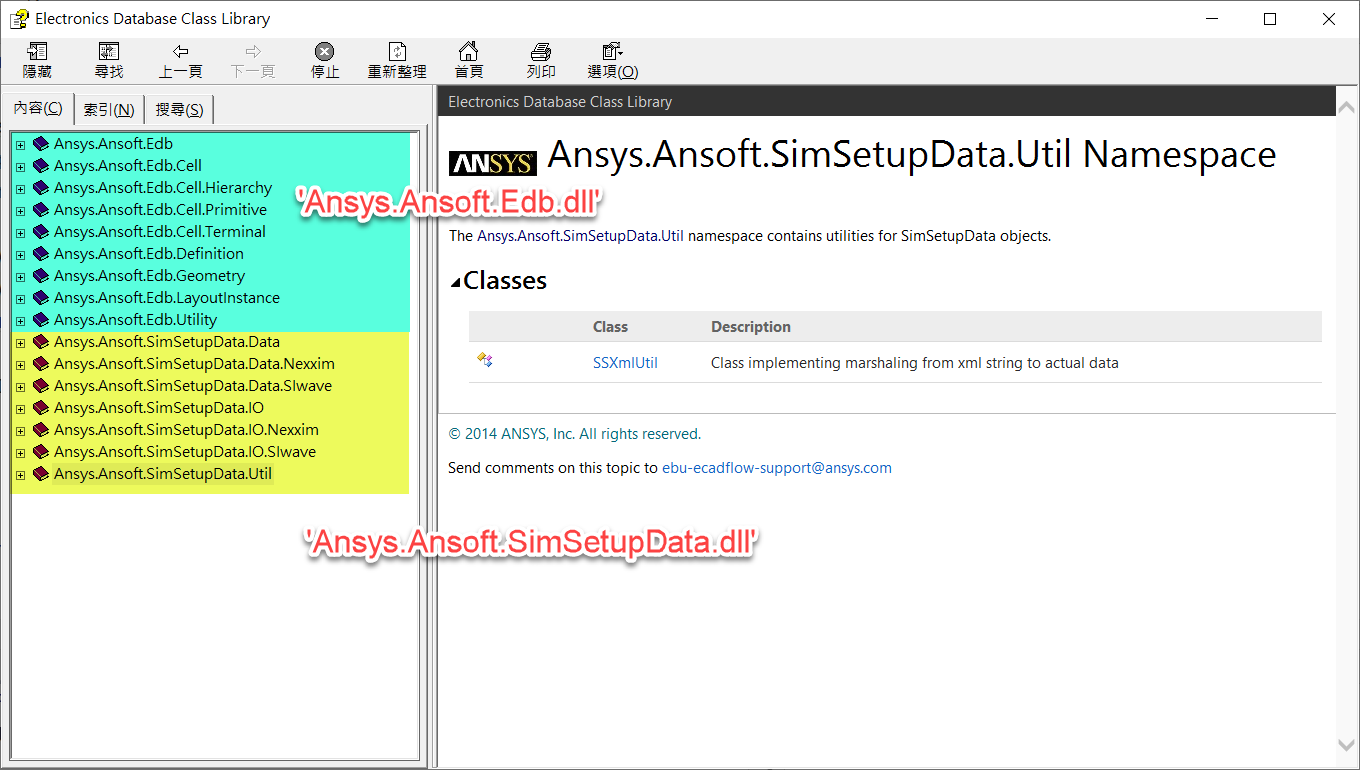This screenshot has width=1360, height=770.
Task: Expand the Ansys.Ansoft.Edb.Definition node
Action: [x=20, y=254]
